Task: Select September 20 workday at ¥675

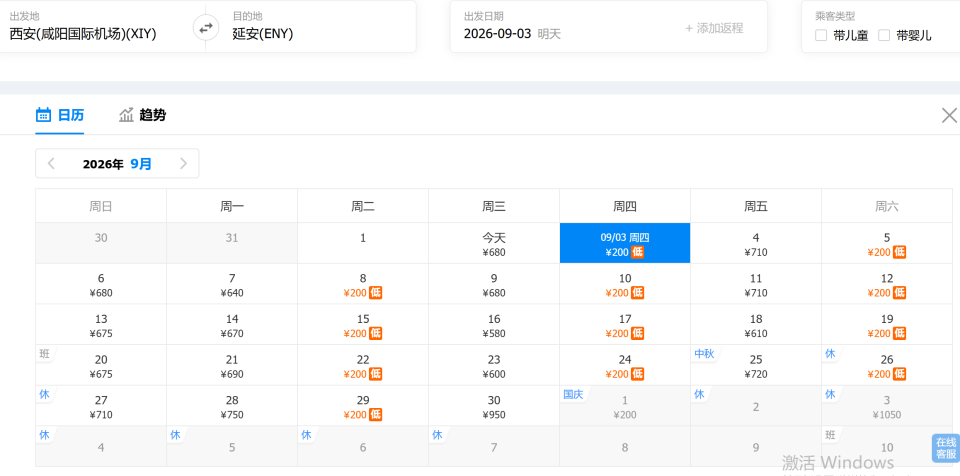Action: click(101, 365)
